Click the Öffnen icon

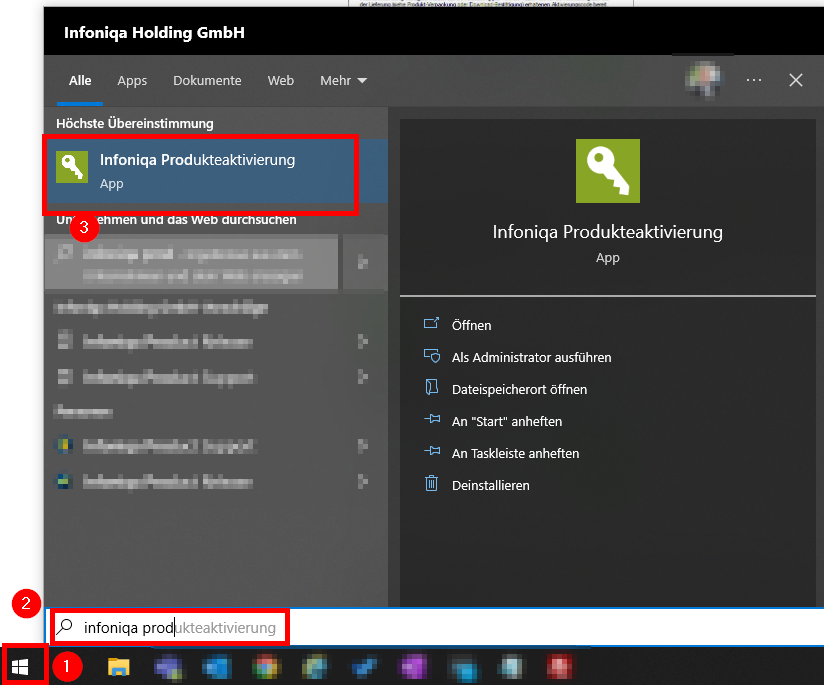click(431, 323)
